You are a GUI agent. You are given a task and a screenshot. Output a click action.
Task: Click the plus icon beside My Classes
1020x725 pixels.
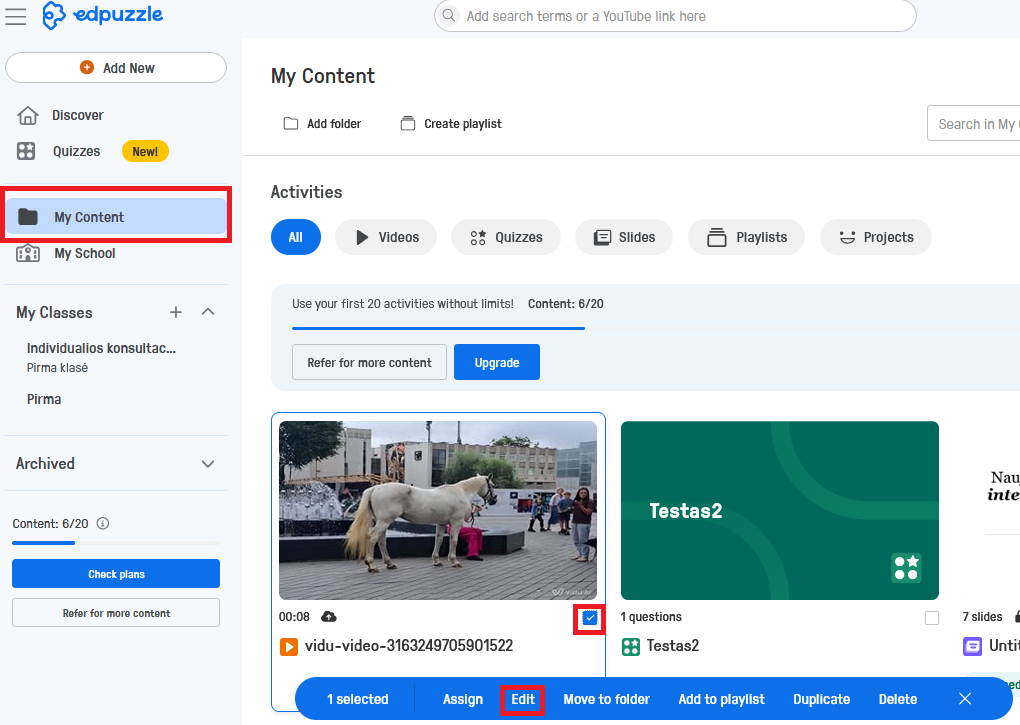(176, 312)
